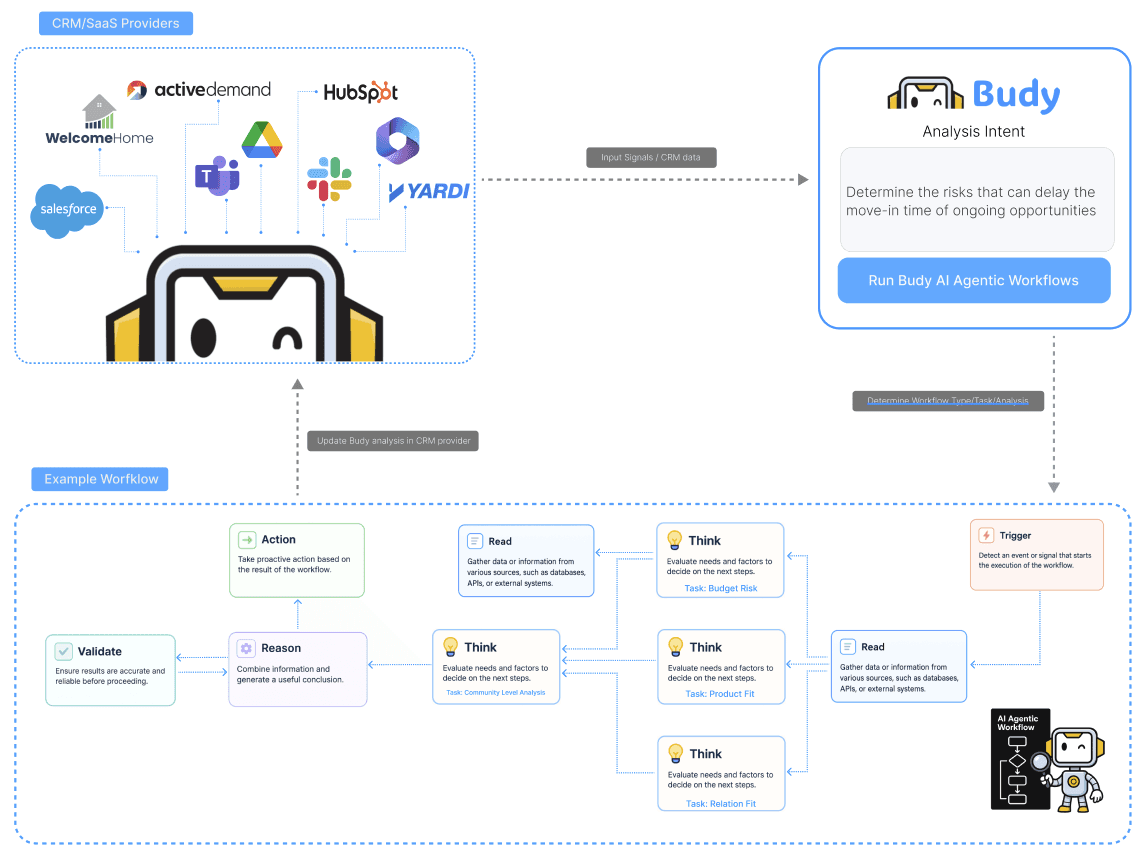Click the Budy brand name text
1147x861 pixels.
click(1016, 95)
